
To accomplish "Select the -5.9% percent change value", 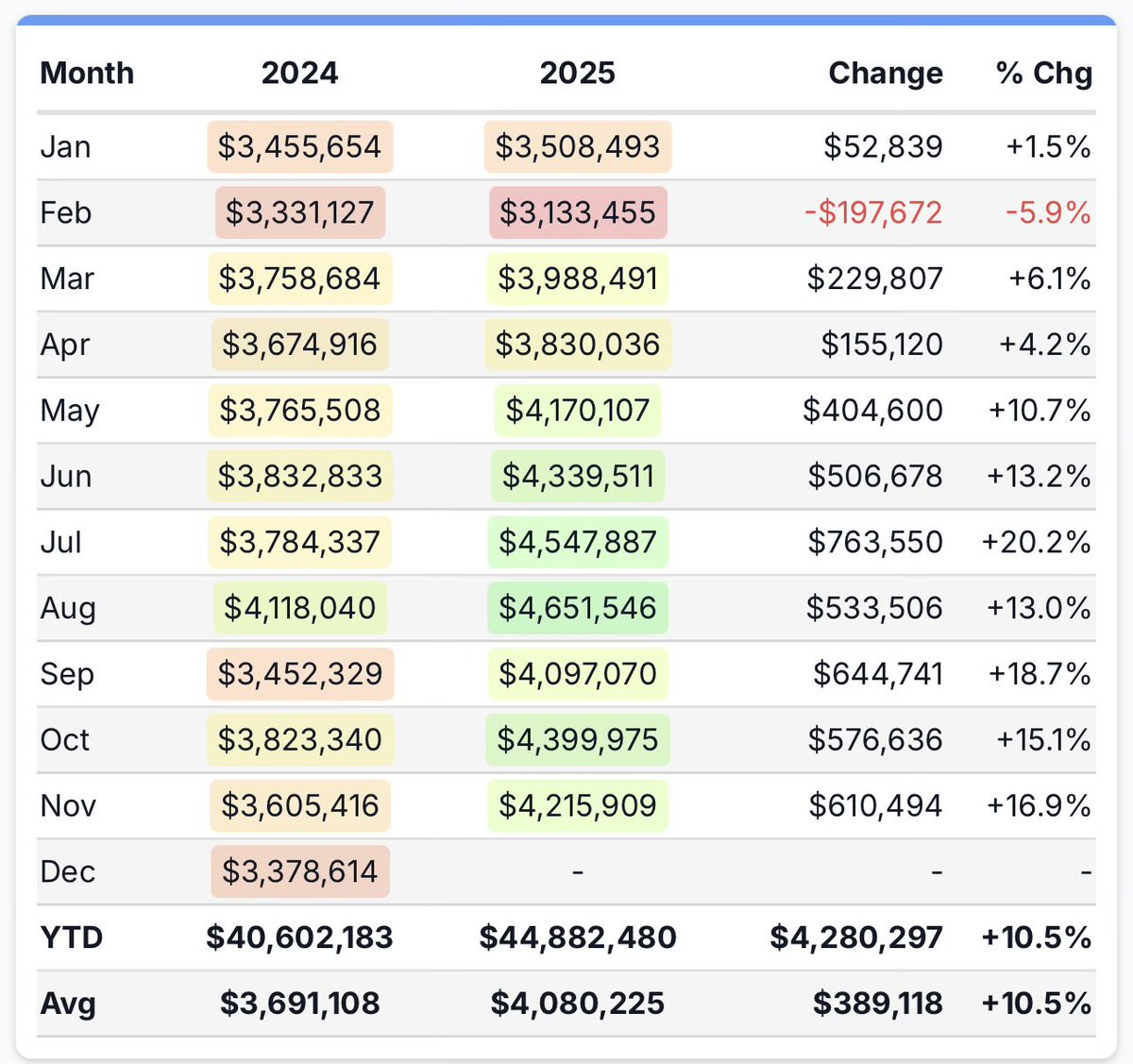I will pyautogui.click(x=1048, y=212).
